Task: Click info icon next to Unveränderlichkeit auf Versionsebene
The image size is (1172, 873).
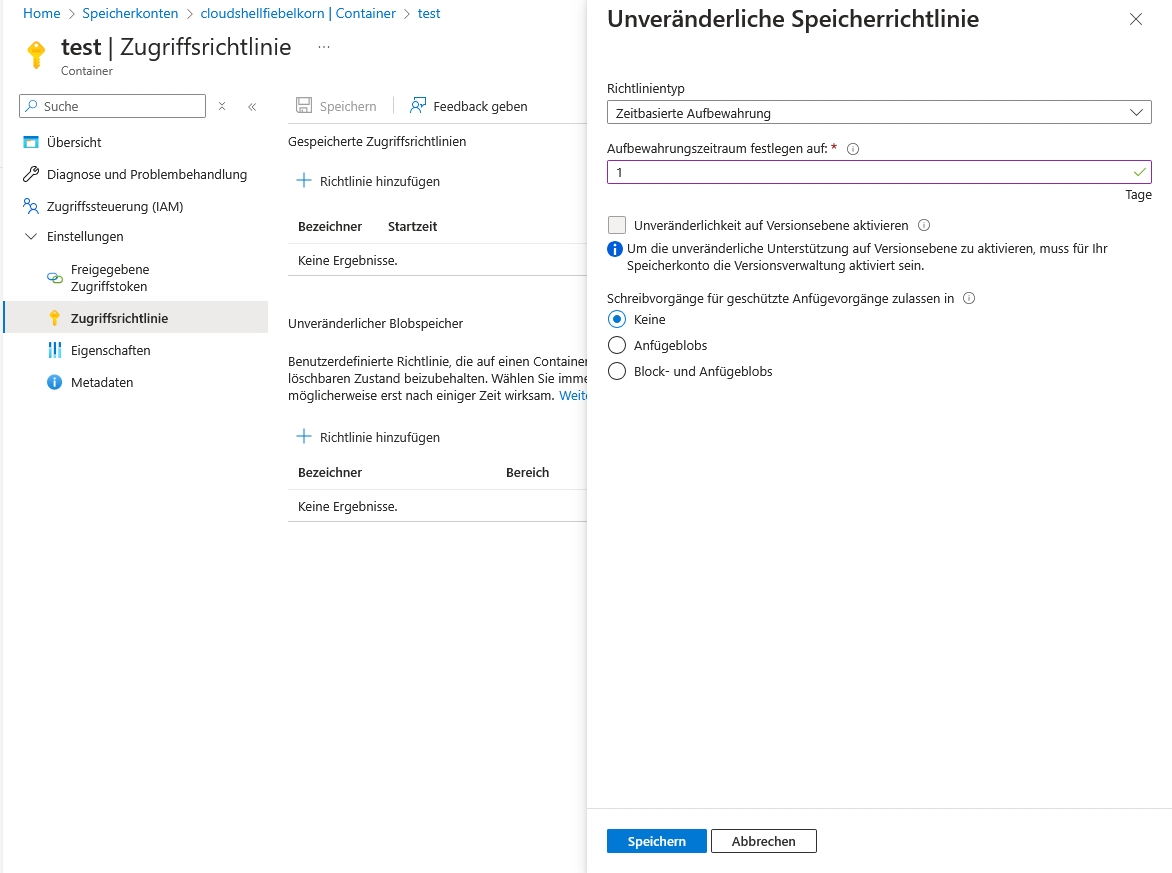Action: (x=924, y=225)
